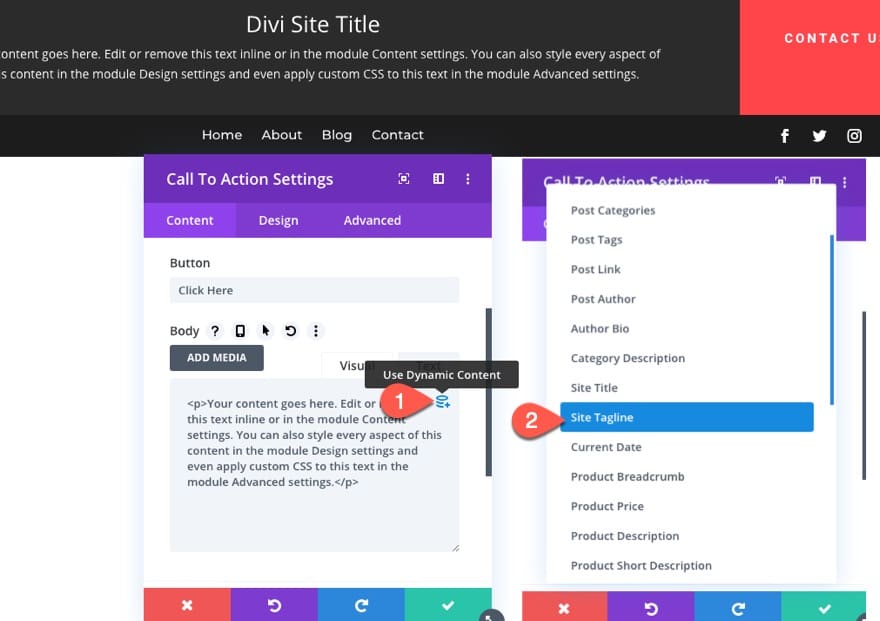Select the Body responsive phone icon
This screenshot has width=880, height=621.
[x=240, y=331]
